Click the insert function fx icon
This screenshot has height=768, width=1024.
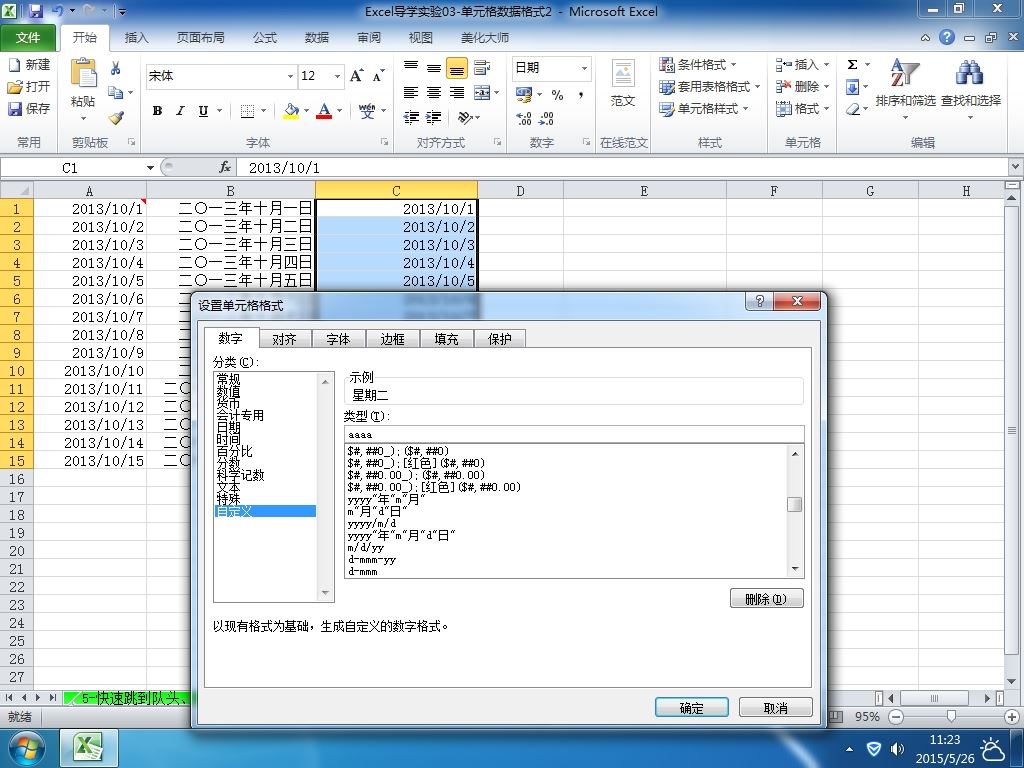[225, 168]
